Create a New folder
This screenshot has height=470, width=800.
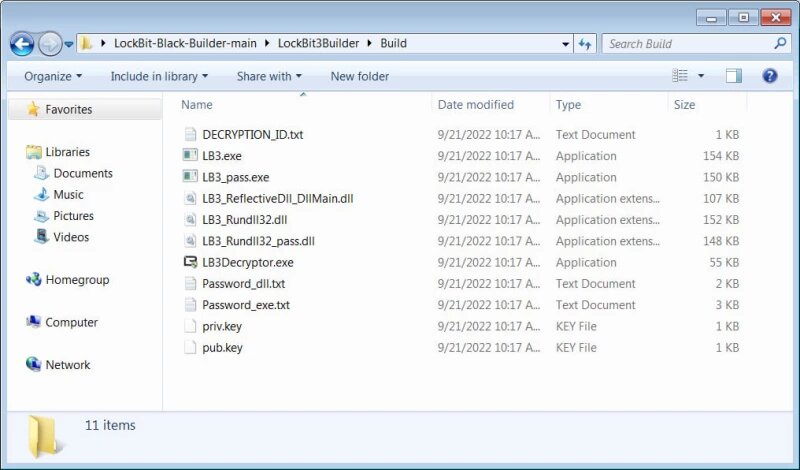tap(360, 76)
